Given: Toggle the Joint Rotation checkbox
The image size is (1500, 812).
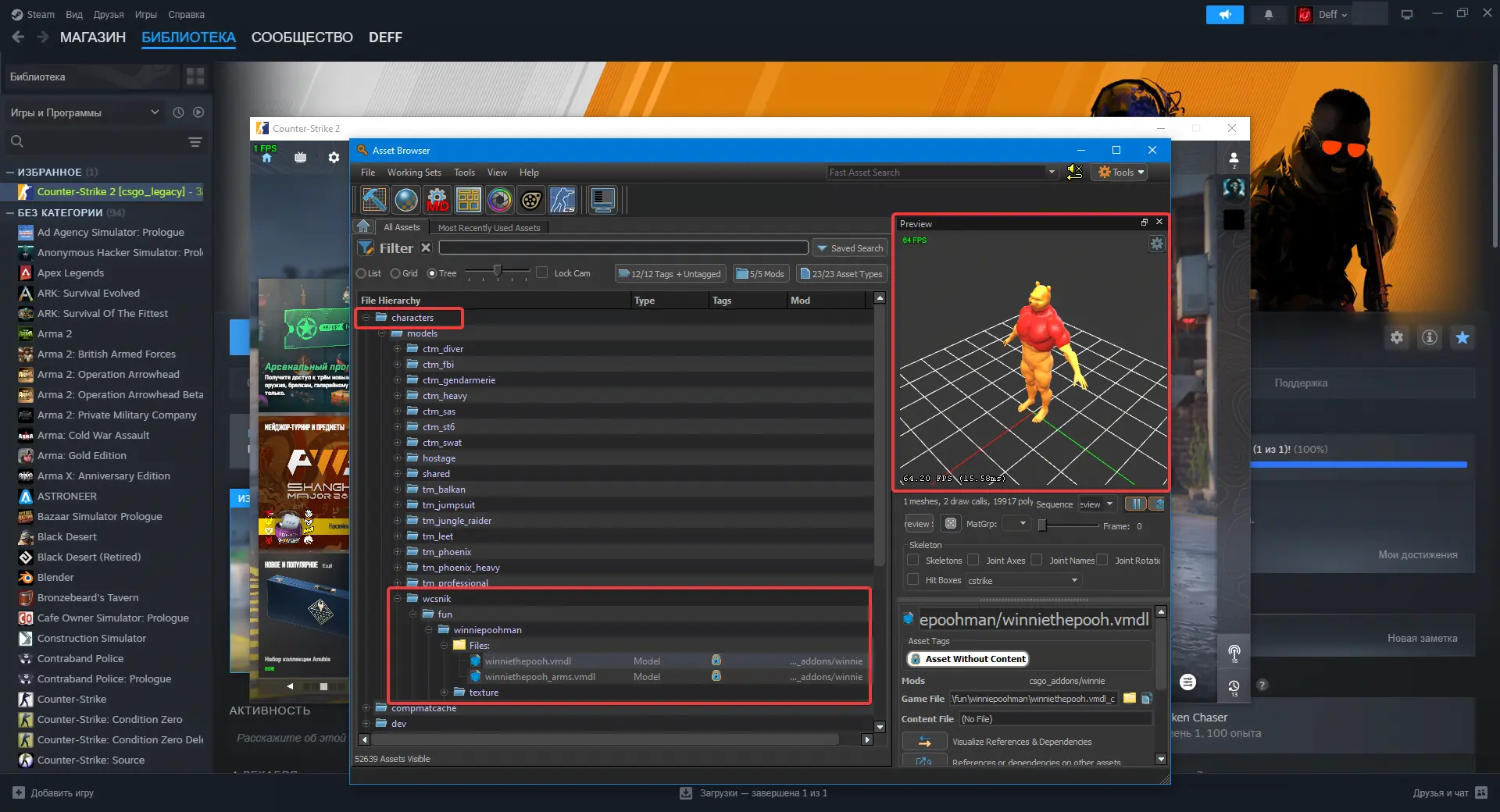Looking at the screenshot, I should 1102,560.
